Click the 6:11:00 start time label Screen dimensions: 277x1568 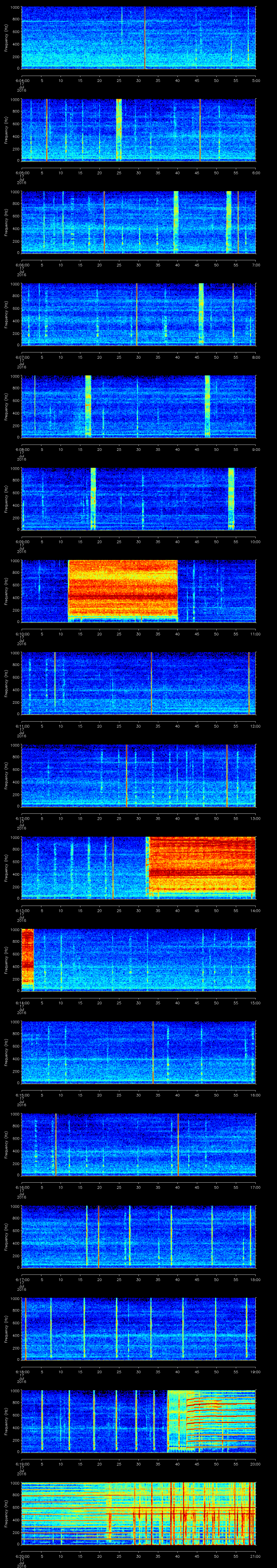(22, 726)
